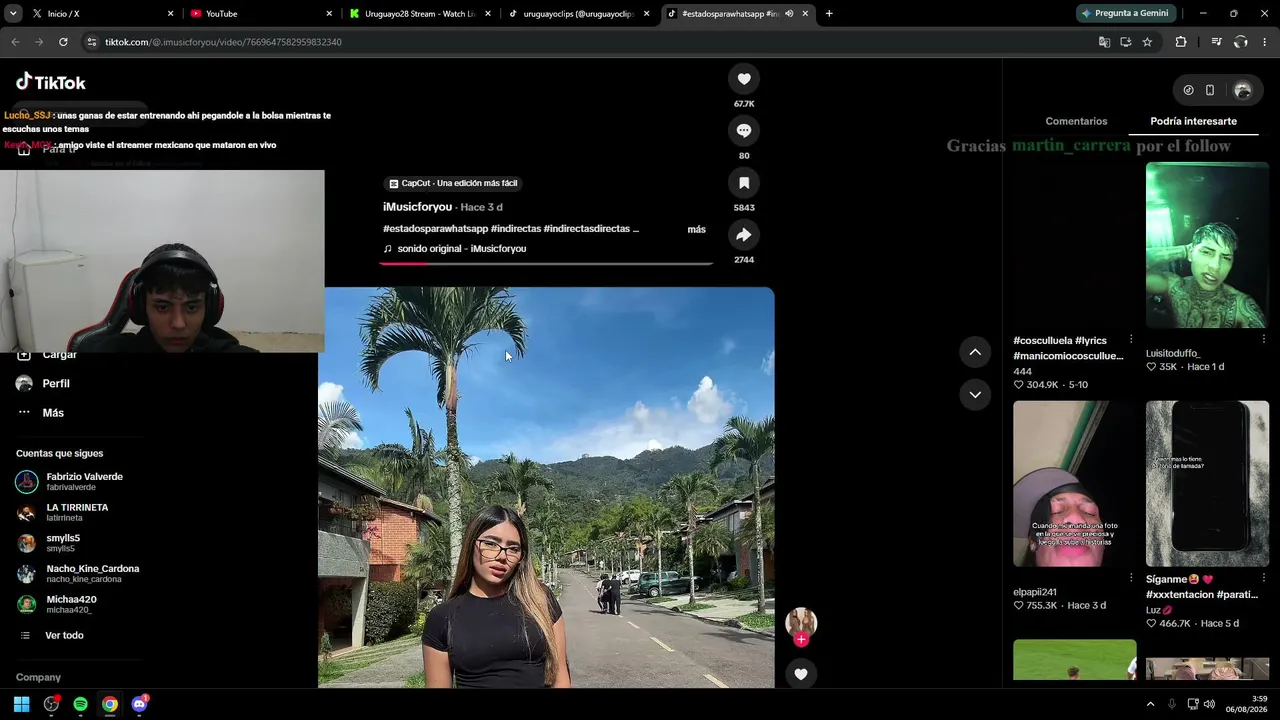Screen dimensions: 1280x720
Task: Open the Síganme #xxxtentacion video thumbnail
Action: 1207,484
